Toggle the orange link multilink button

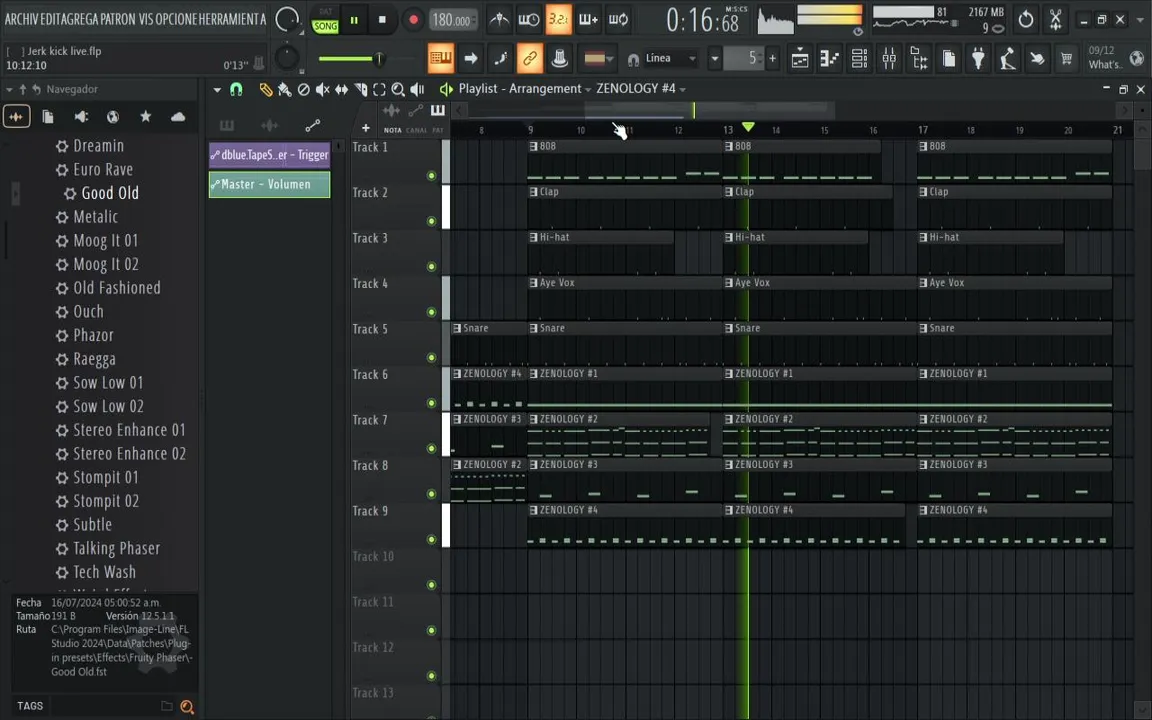coord(530,58)
